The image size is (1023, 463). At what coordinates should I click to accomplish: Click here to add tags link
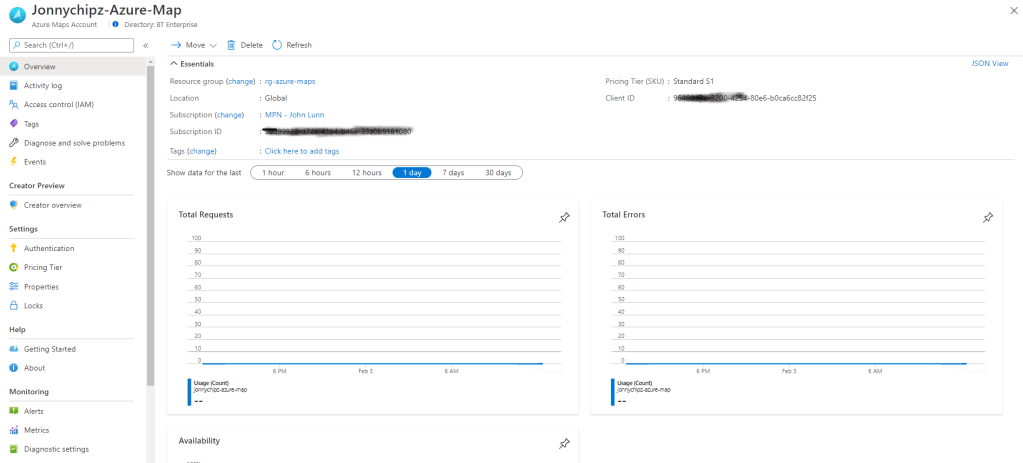[302, 151]
